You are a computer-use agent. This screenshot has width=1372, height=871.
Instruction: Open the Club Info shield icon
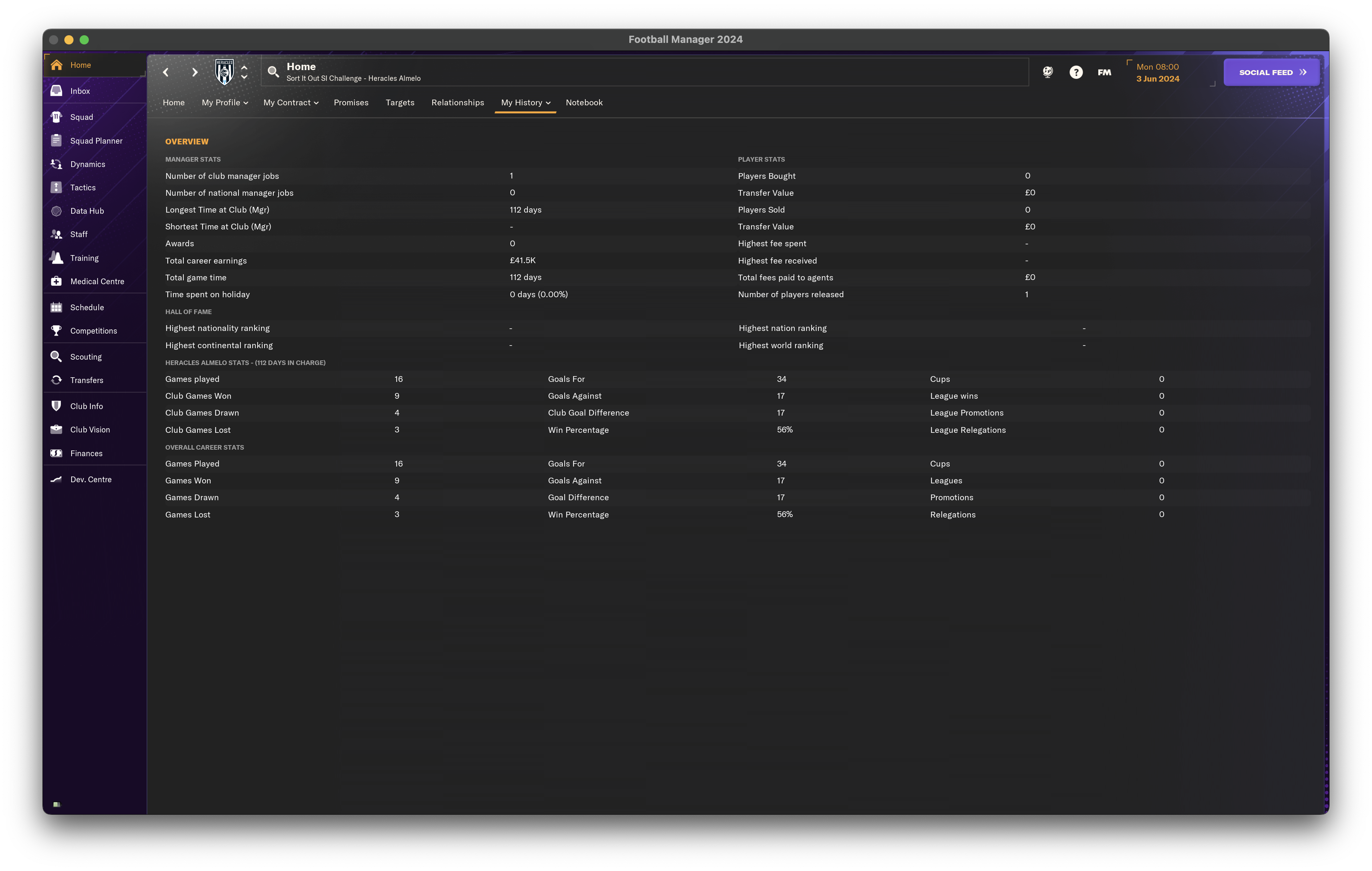[x=56, y=406]
